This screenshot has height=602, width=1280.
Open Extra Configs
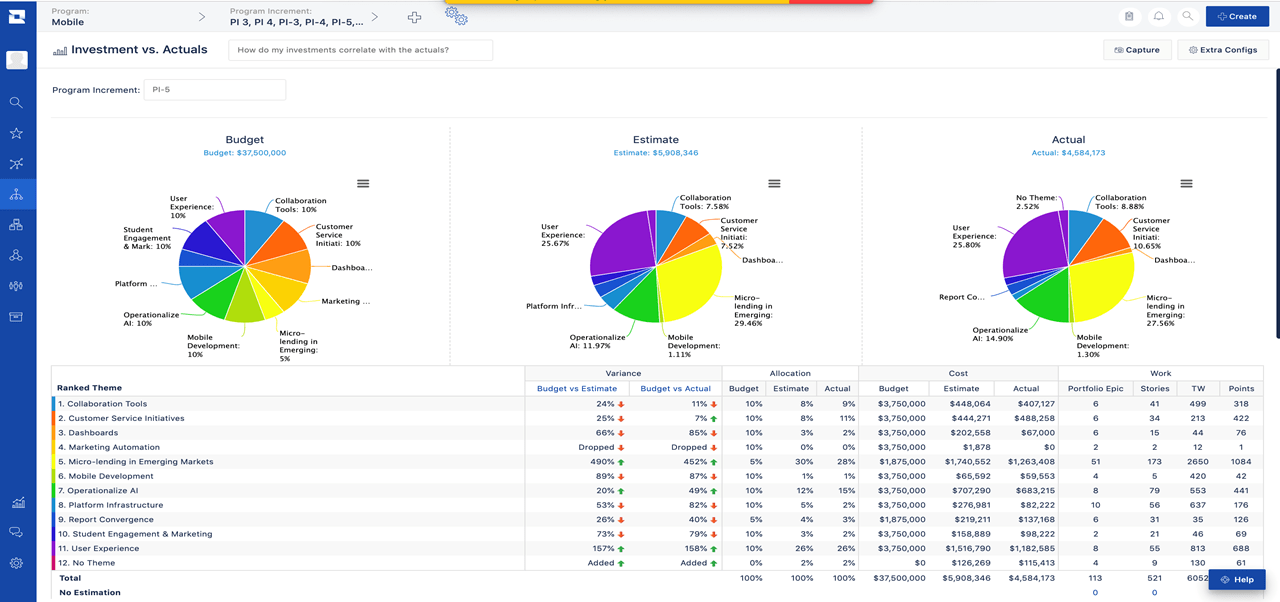click(1223, 50)
